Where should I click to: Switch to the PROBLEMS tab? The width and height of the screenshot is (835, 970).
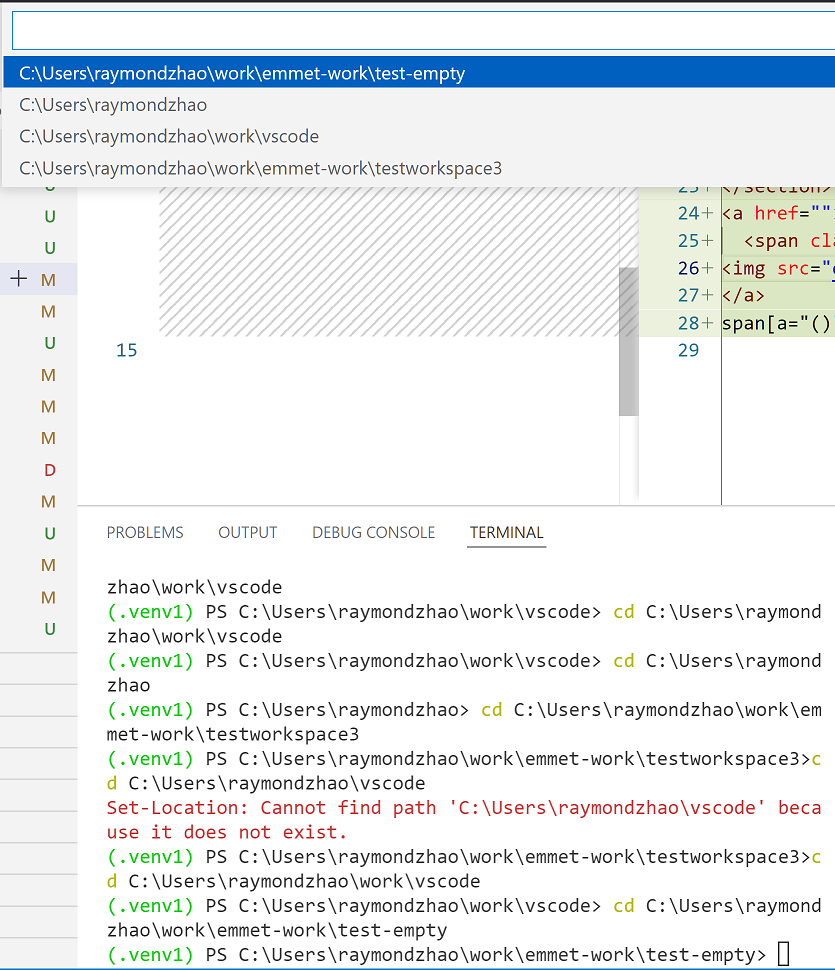click(x=144, y=532)
